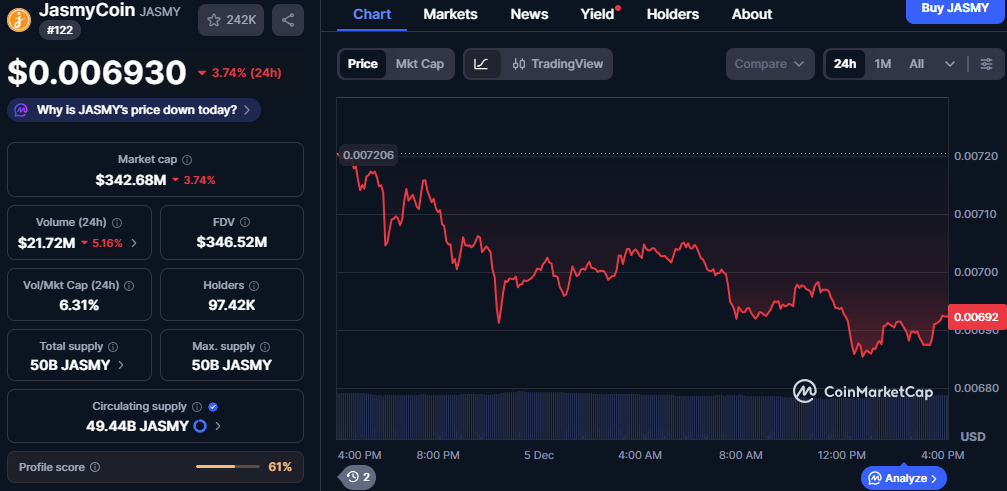Screen dimensions: 1007x491
Task: Click the Analyze button below chart
Action: coord(903,478)
